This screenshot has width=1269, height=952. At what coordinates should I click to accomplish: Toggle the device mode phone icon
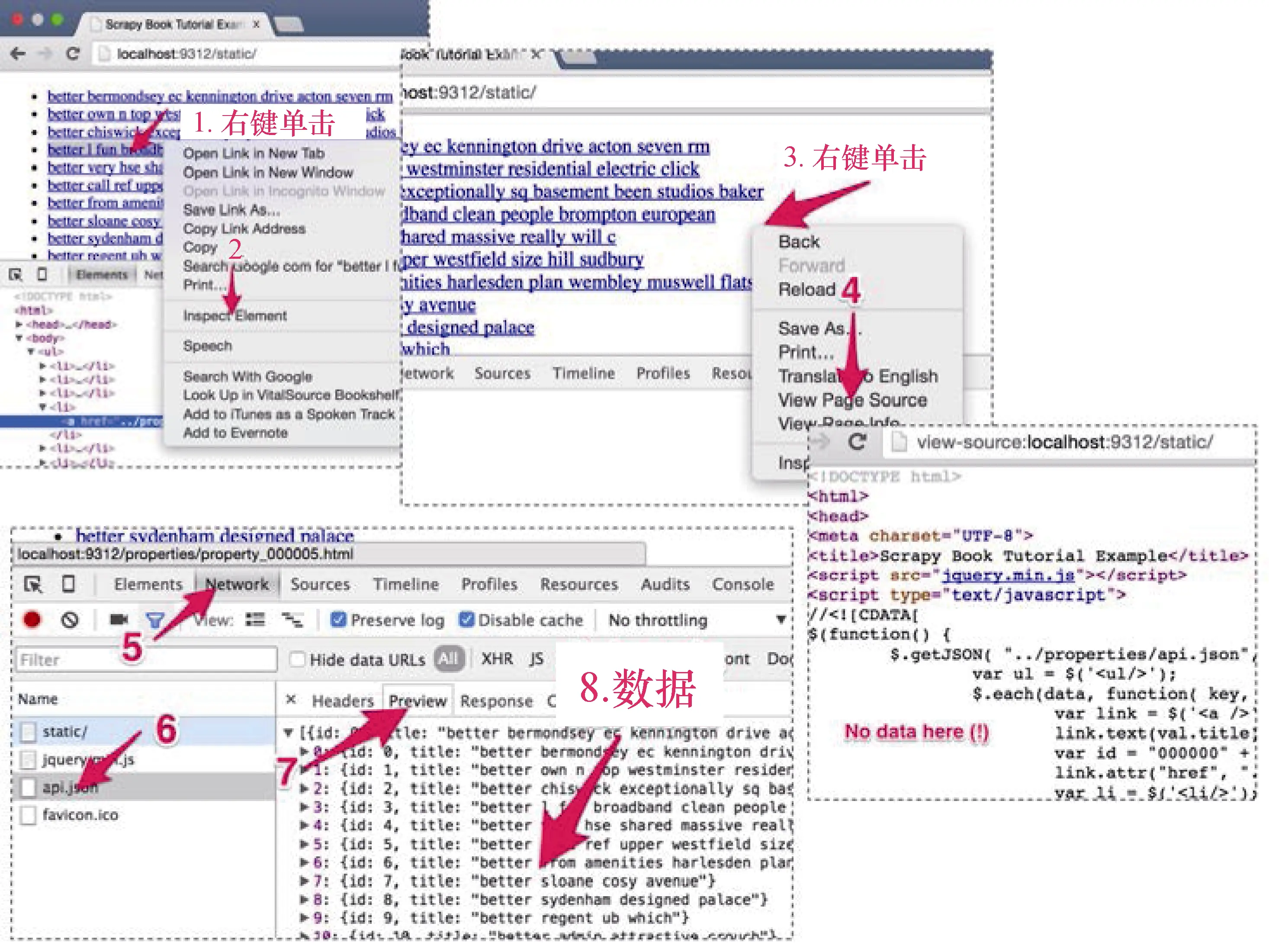pos(68,584)
